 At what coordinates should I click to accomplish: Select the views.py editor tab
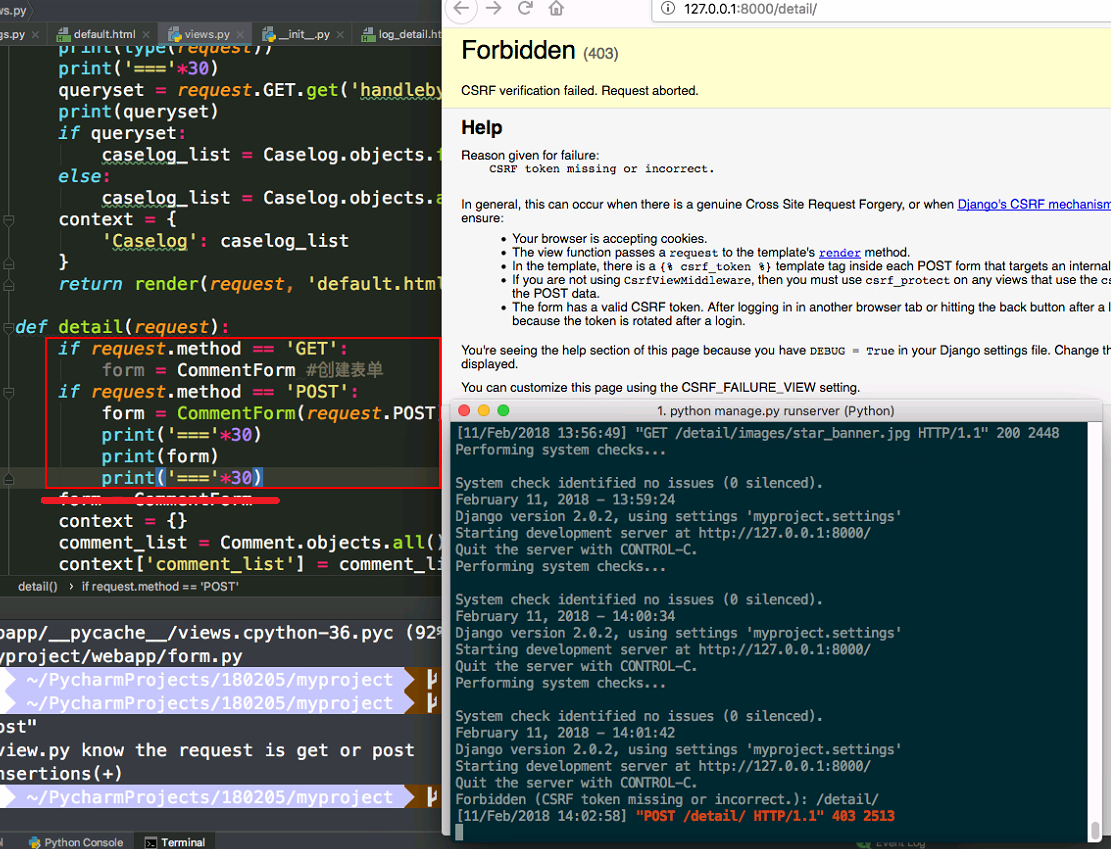[x=206, y=34]
